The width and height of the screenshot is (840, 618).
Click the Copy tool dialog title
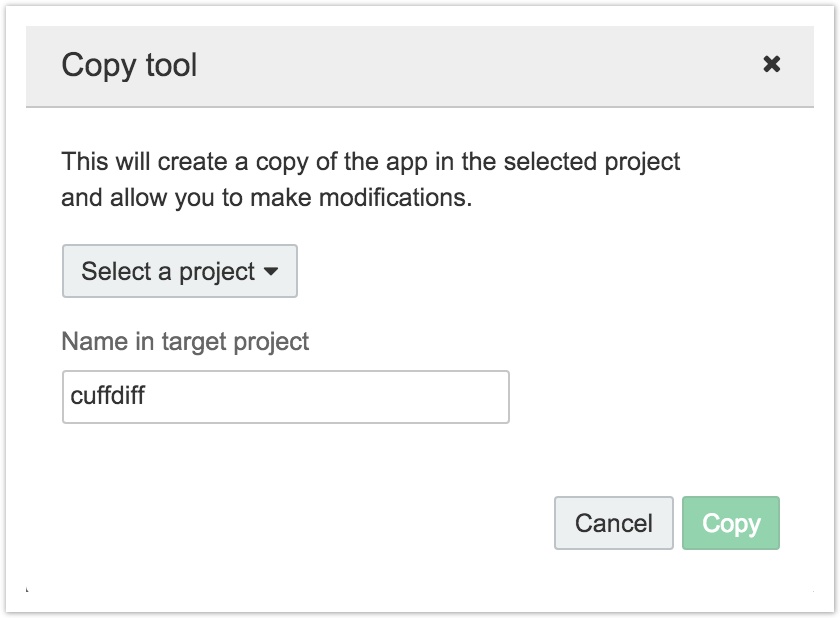click(x=129, y=66)
